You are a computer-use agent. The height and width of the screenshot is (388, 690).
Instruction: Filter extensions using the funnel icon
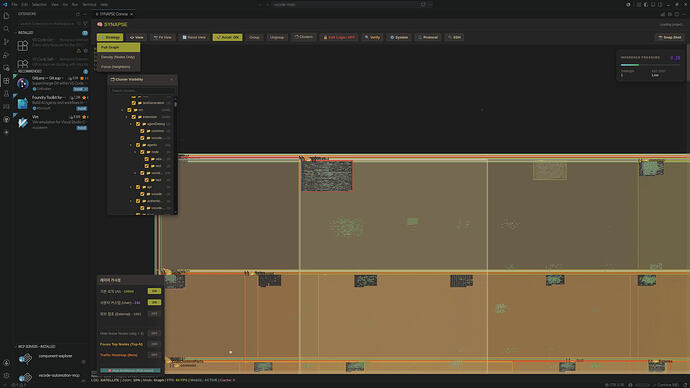click(85, 23)
